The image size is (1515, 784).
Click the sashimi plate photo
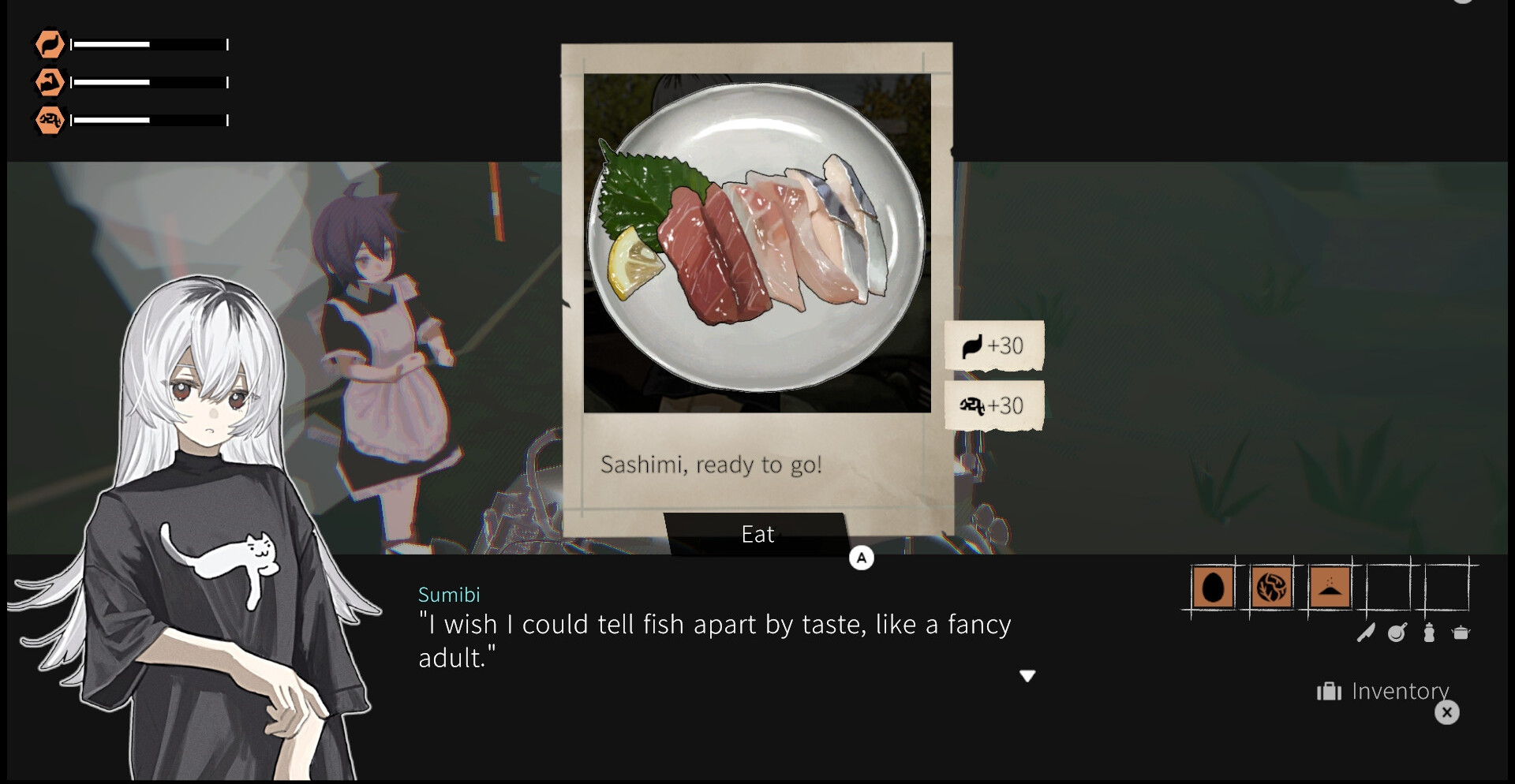pos(757,243)
